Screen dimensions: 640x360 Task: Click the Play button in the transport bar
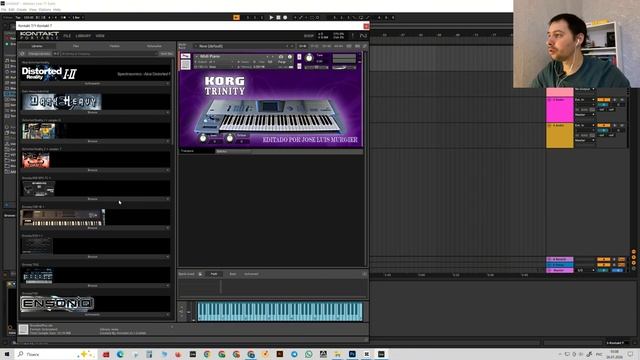271,18
